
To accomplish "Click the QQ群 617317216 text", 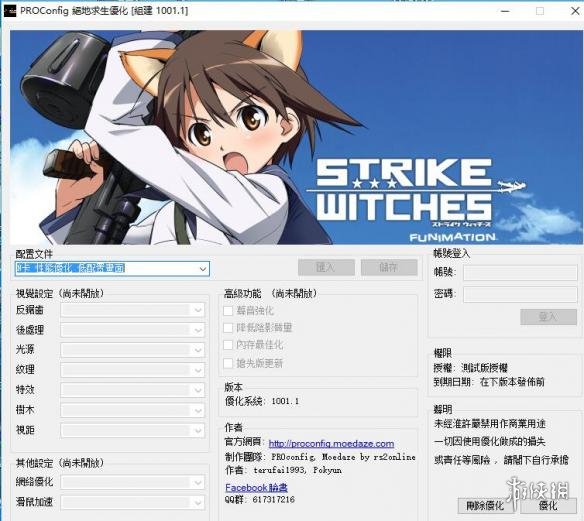I will [x=260, y=499].
